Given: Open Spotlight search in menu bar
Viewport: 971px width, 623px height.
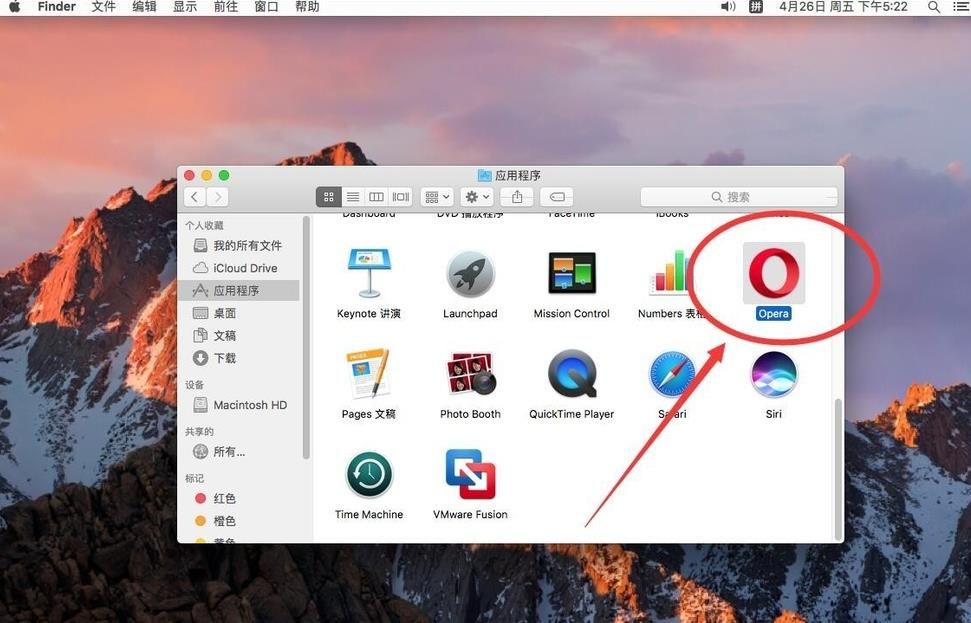Looking at the screenshot, I should click(934, 7).
